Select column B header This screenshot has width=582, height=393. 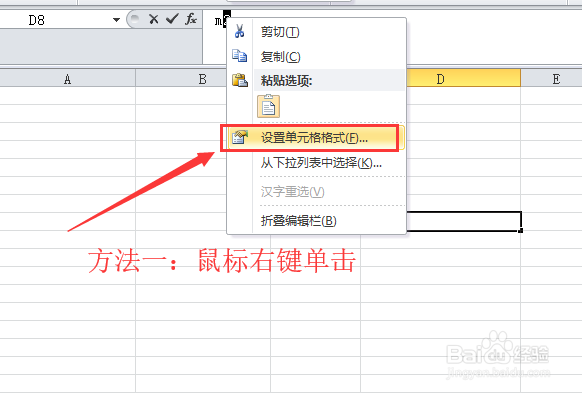pyautogui.click(x=202, y=79)
